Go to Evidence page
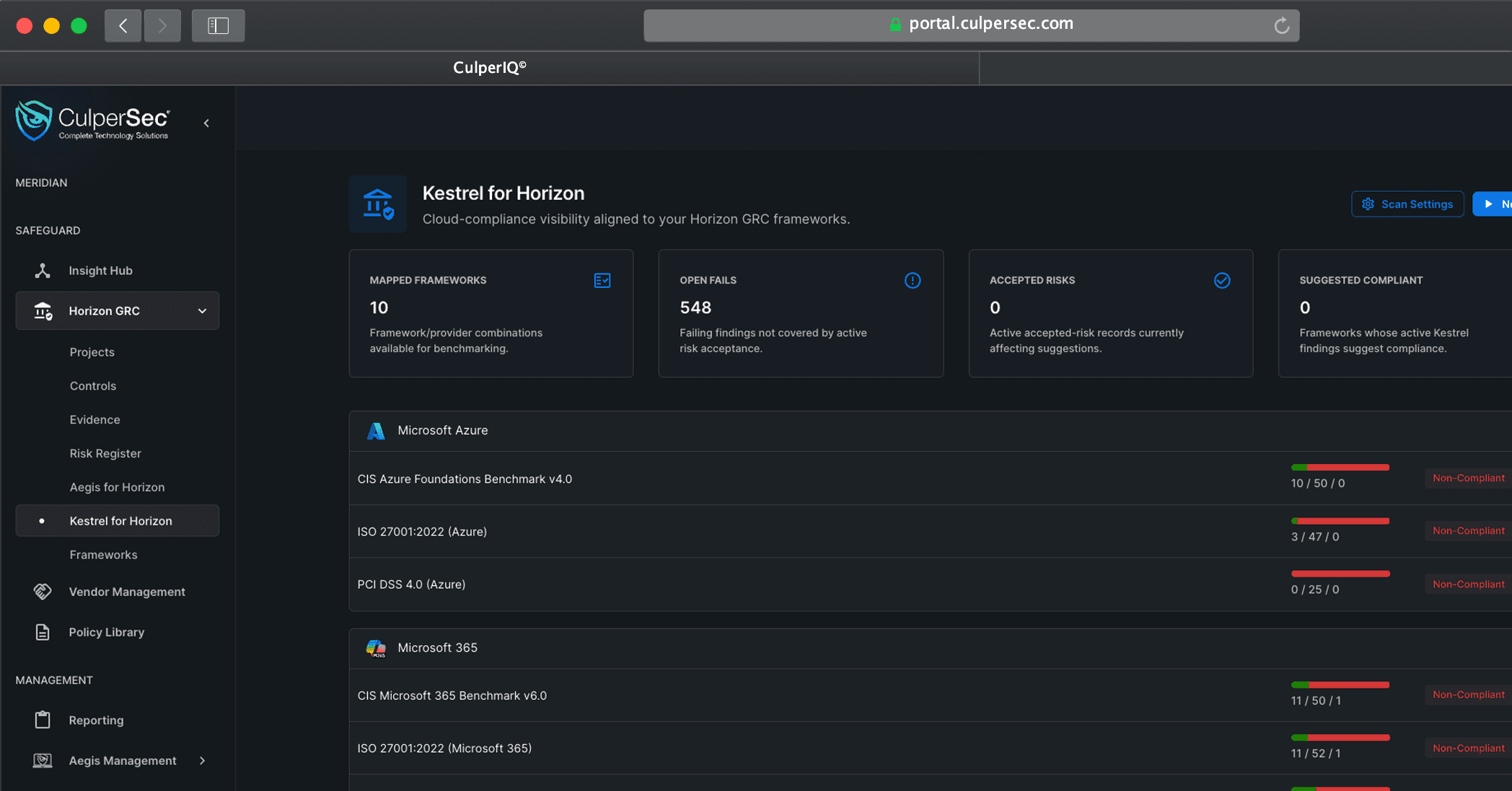The image size is (1512, 791). pyautogui.click(x=95, y=420)
